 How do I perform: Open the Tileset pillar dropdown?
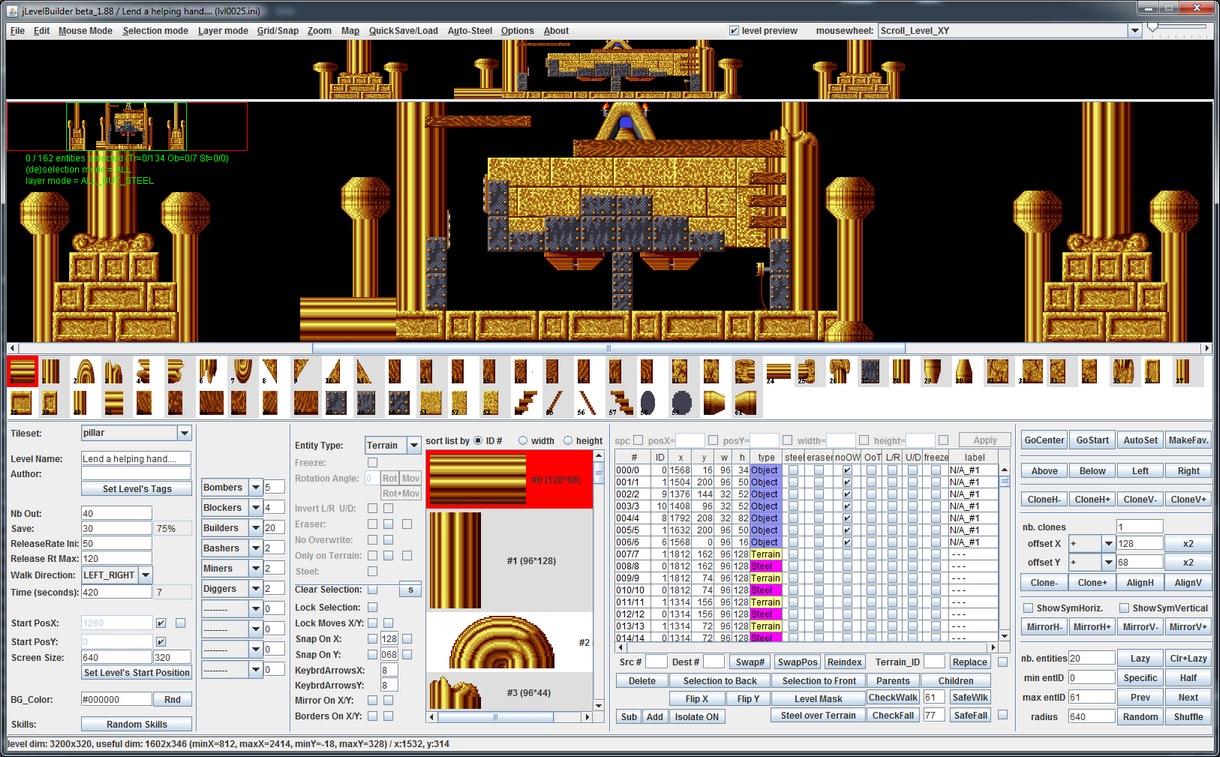184,433
